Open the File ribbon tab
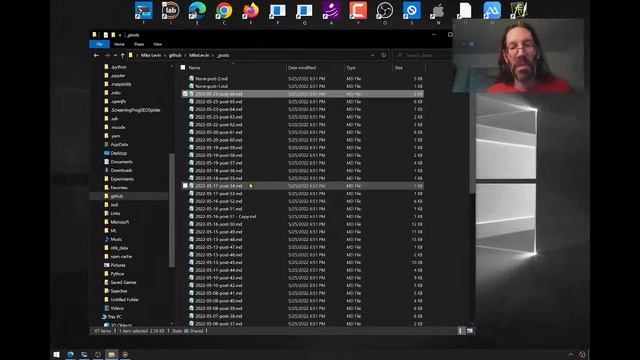Screen dimensions: 640x360 click(99, 44)
